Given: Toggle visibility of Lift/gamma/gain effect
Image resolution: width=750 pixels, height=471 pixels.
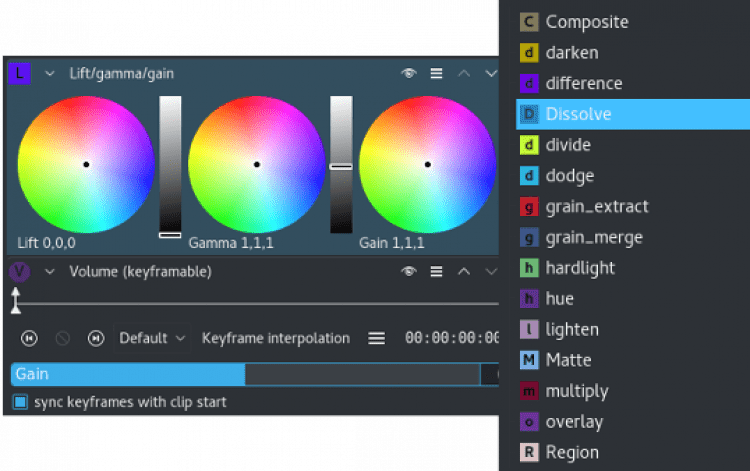Looking at the screenshot, I should click(x=408, y=73).
